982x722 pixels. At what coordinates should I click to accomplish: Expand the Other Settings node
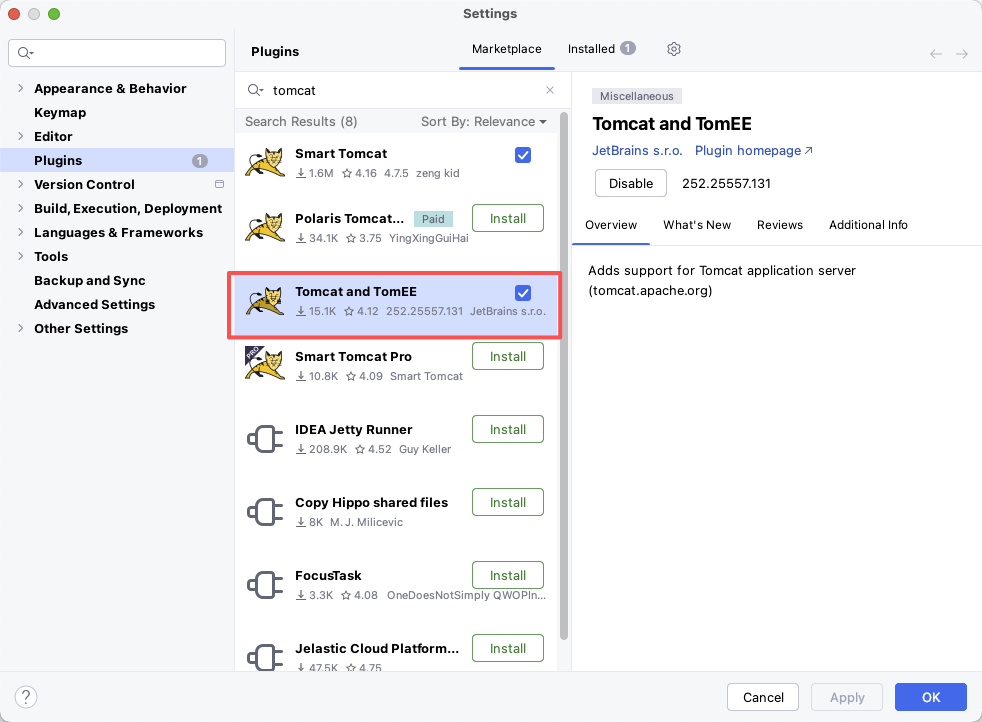(x=21, y=328)
